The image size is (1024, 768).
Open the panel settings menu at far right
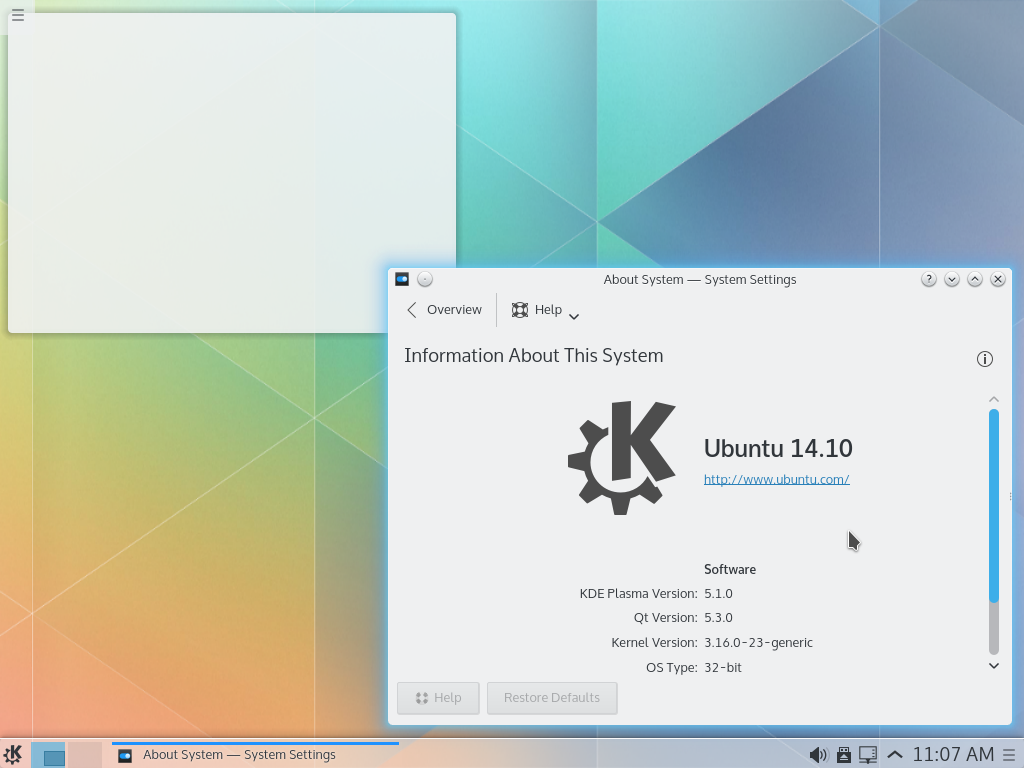(x=1010, y=755)
